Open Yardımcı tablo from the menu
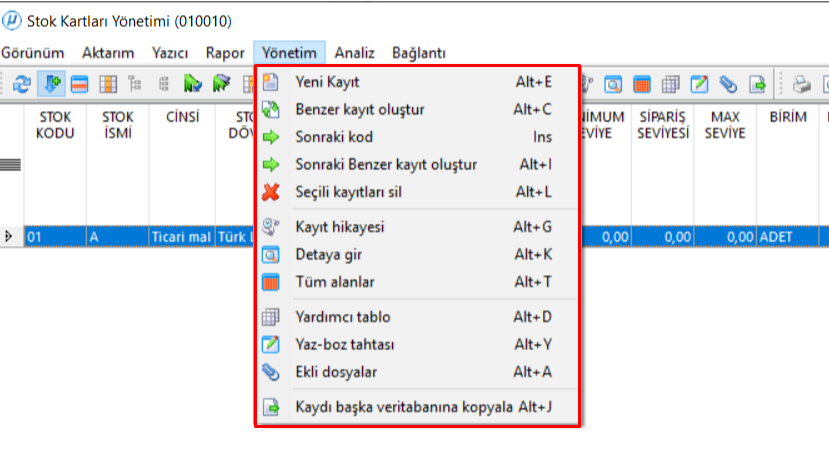829x460 pixels. point(417,317)
